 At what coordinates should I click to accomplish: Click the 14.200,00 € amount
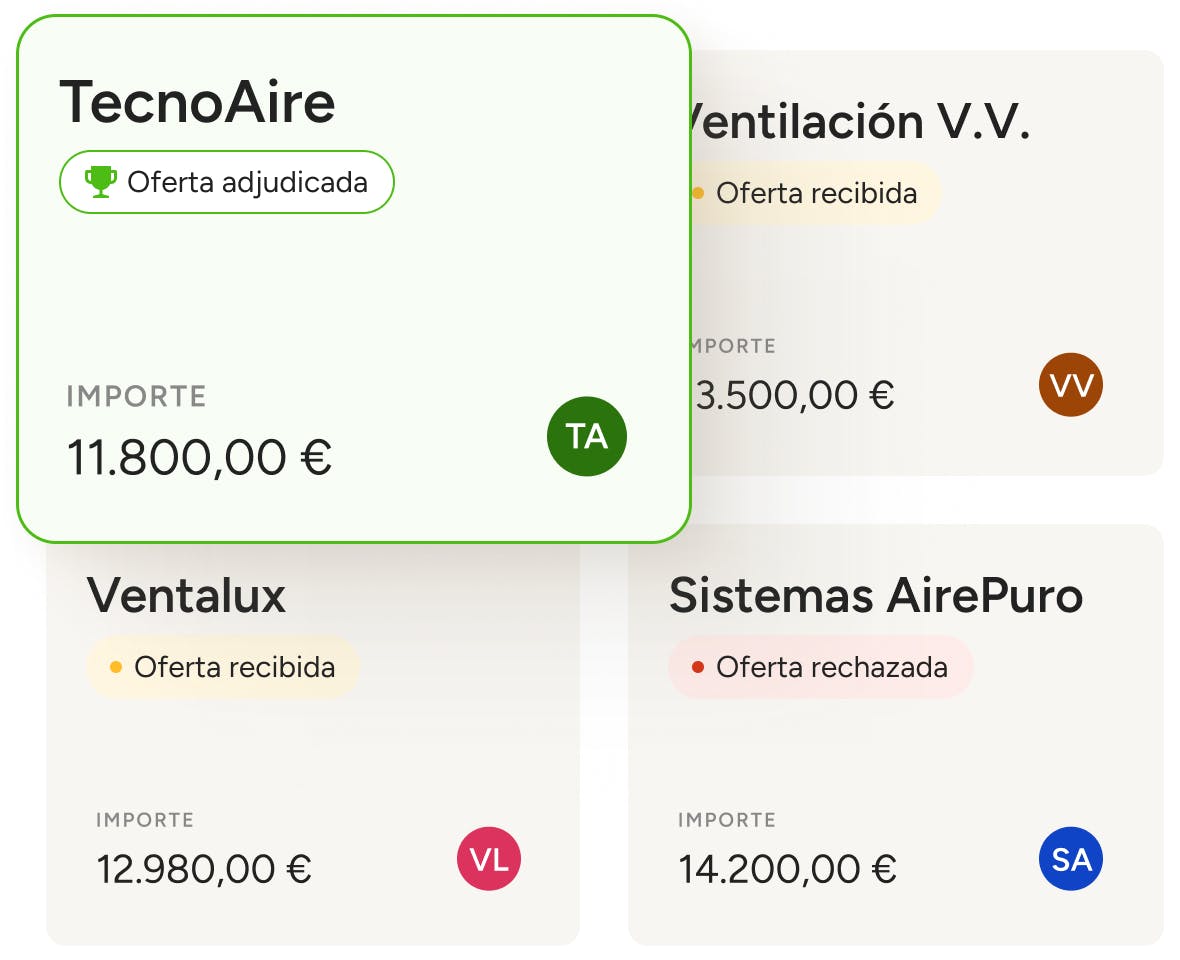tap(787, 869)
